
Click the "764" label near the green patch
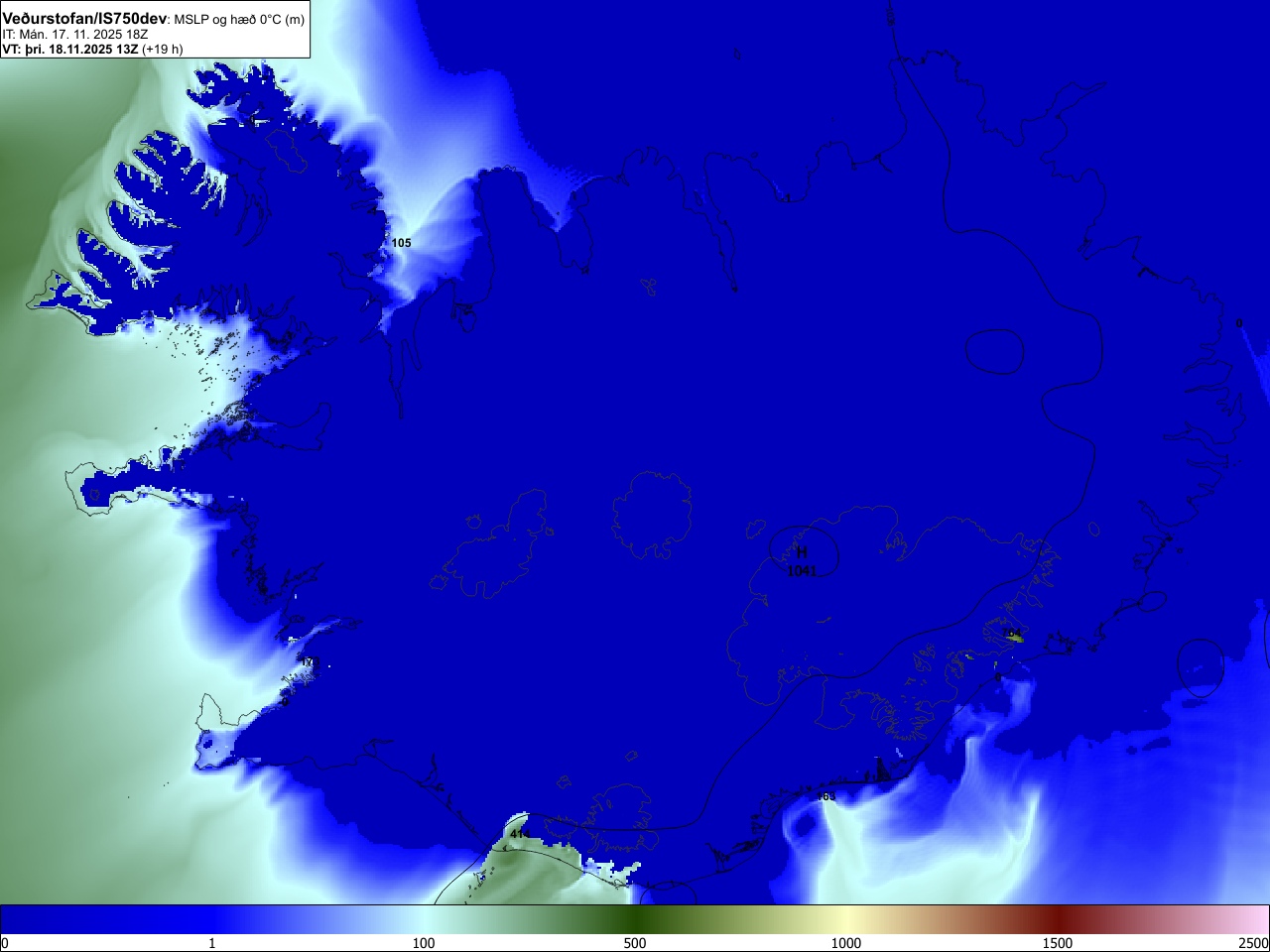click(1011, 633)
